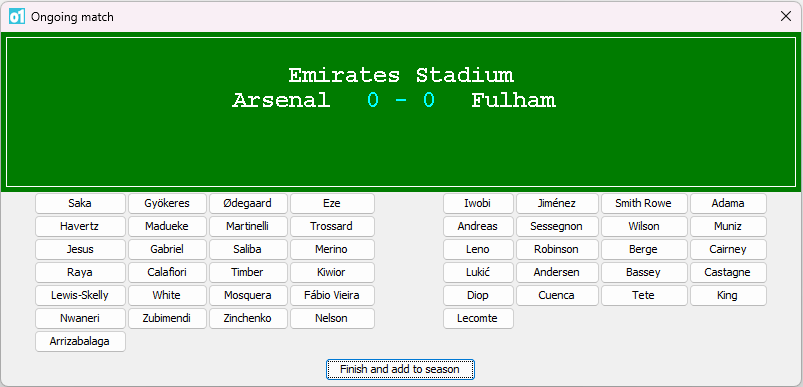
Task: Select Arrizabalaga goalkeeper button
Action: point(80,341)
